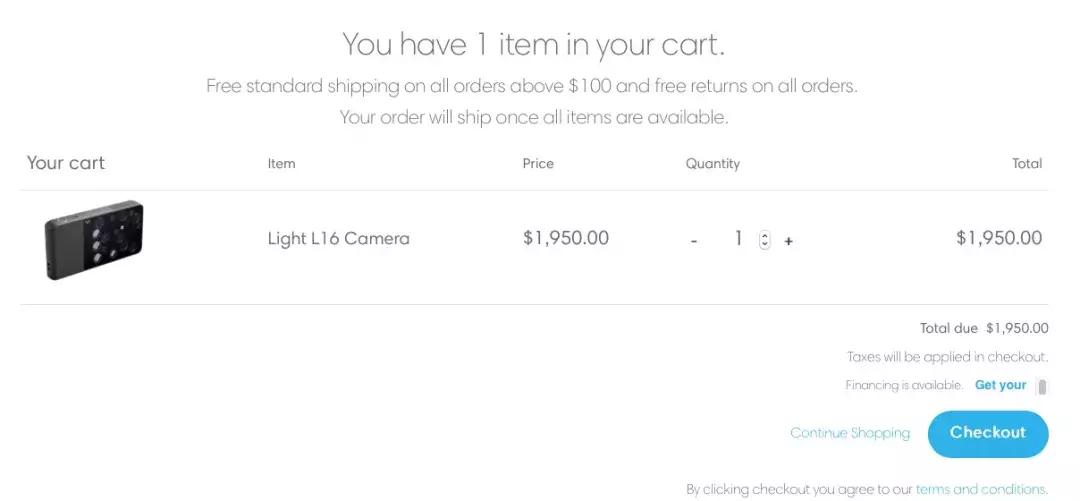Click the Total column header

point(1027,164)
